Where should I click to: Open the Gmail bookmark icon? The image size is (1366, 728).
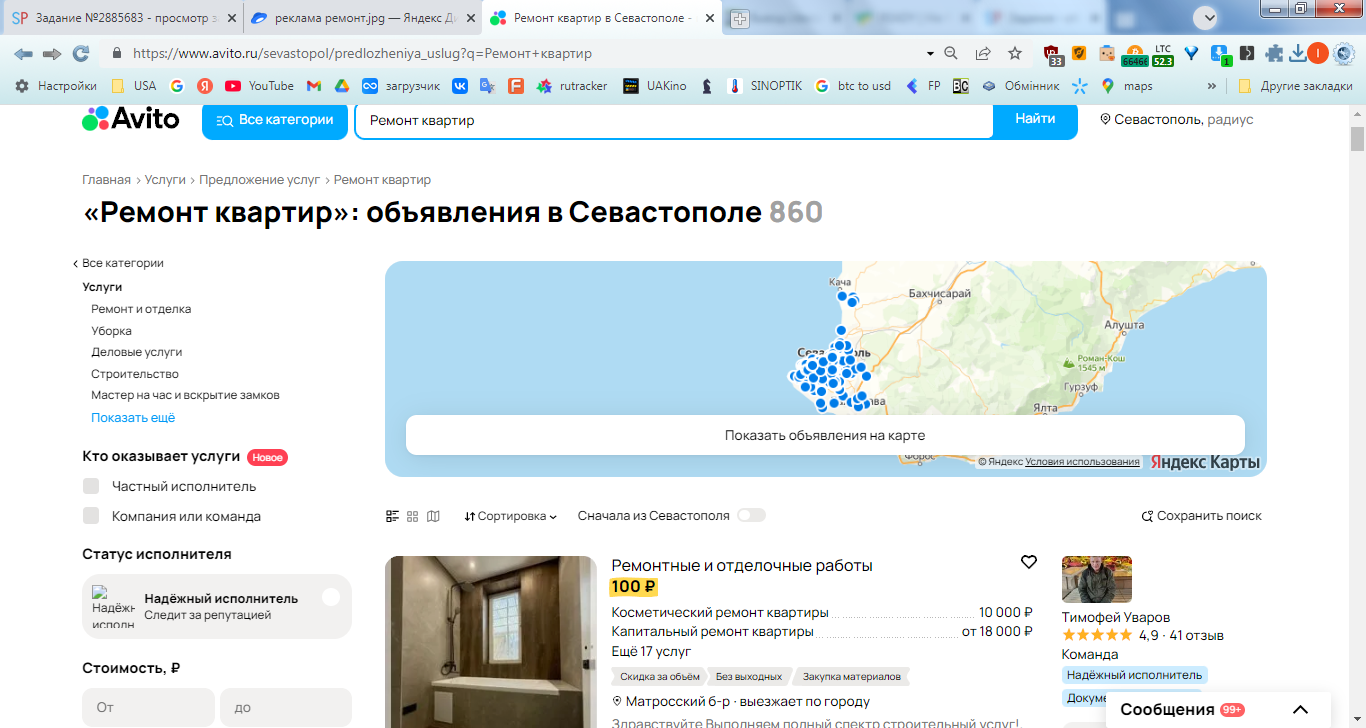314,86
